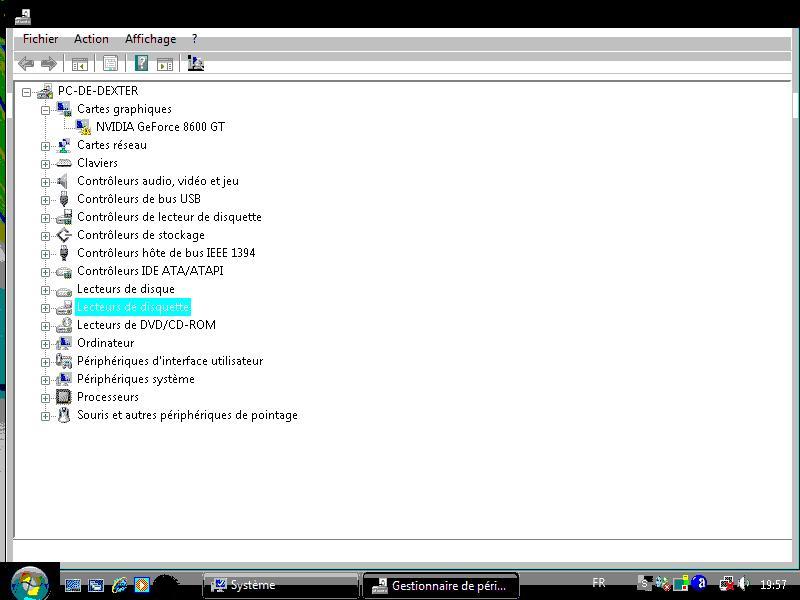Open the Windows Start menu orb

point(30,583)
